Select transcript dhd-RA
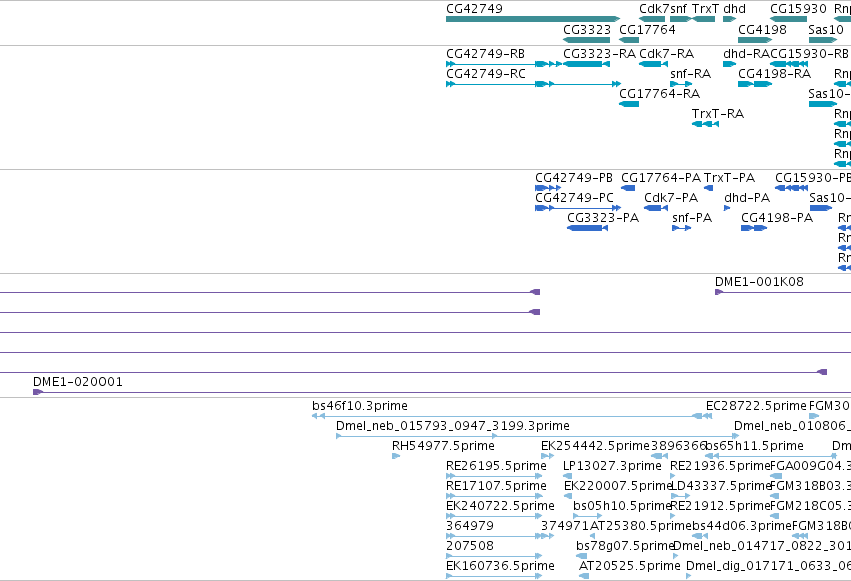This screenshot has height=581, width=851. 729,64
